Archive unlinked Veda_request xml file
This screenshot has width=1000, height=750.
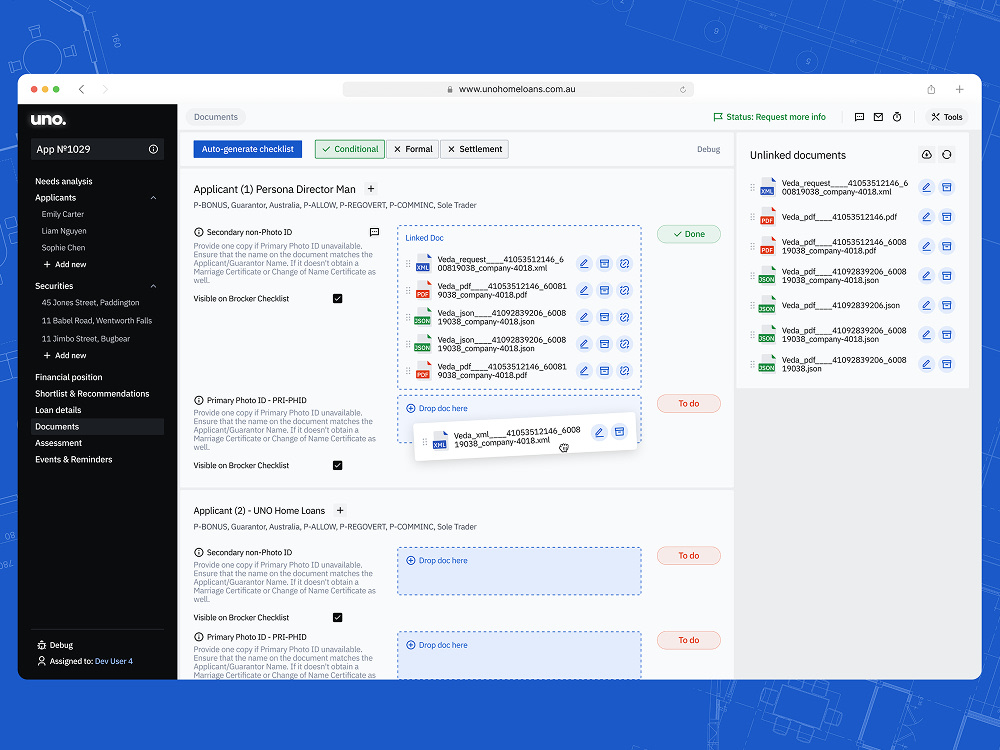[x=946, y=188]
